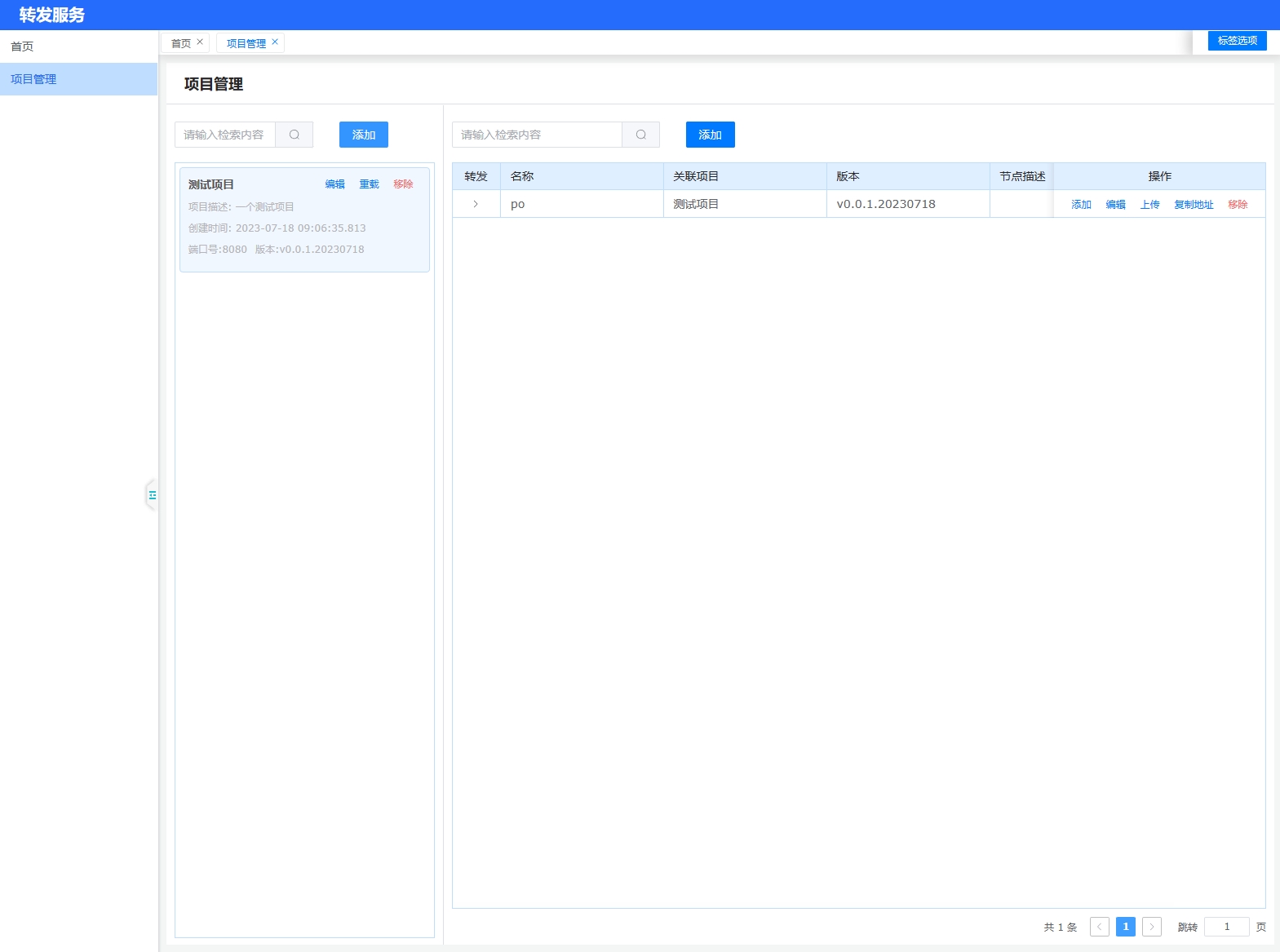
Task: Click 上传 in the po row actions
Action: [1150, 205]
